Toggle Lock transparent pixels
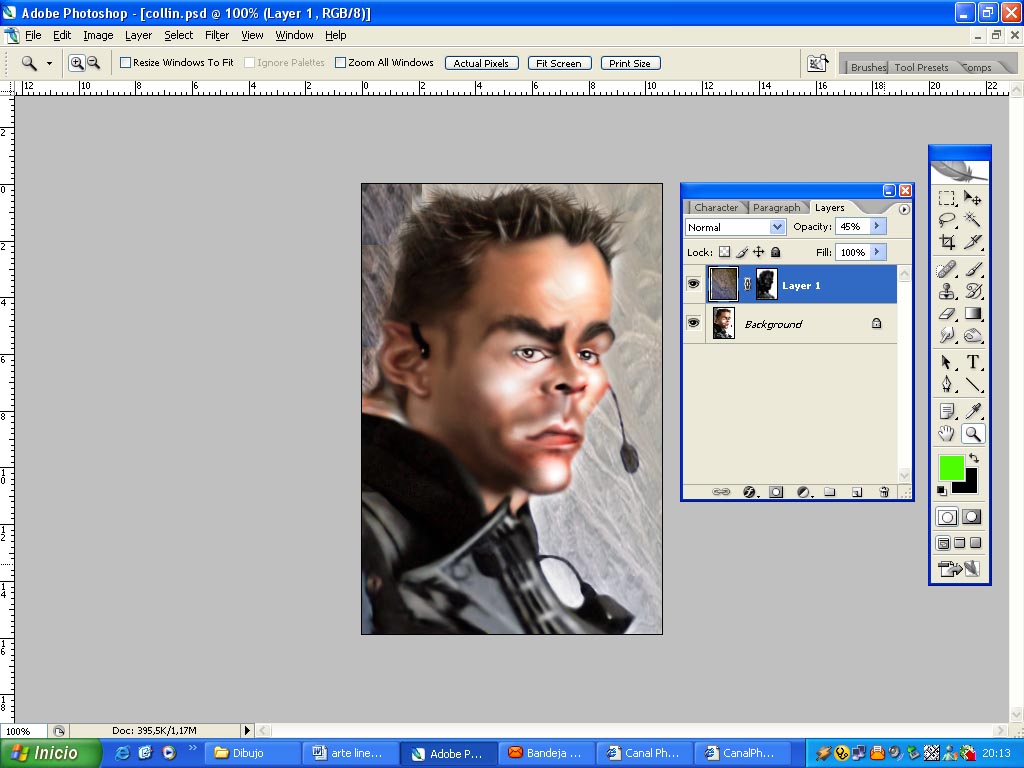Screen dimensions: 1024x768 coord(724,252)
